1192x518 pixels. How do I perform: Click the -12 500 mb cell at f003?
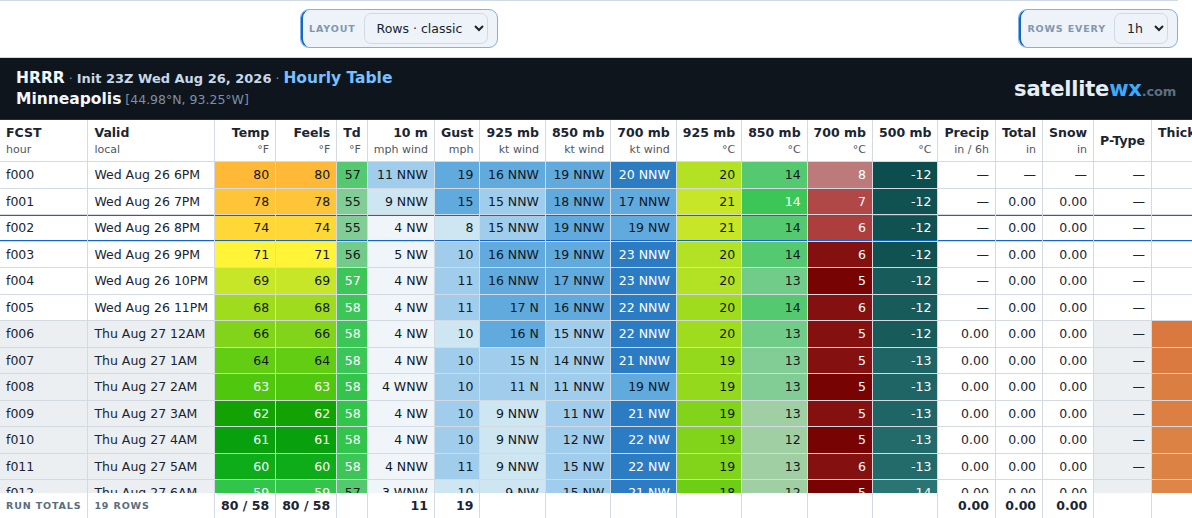[x=905, y=255]
